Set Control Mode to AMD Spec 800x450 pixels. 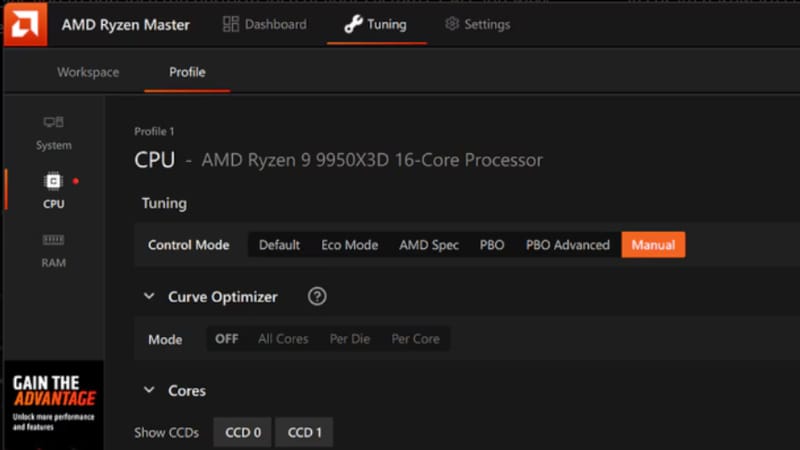[429, 245]
